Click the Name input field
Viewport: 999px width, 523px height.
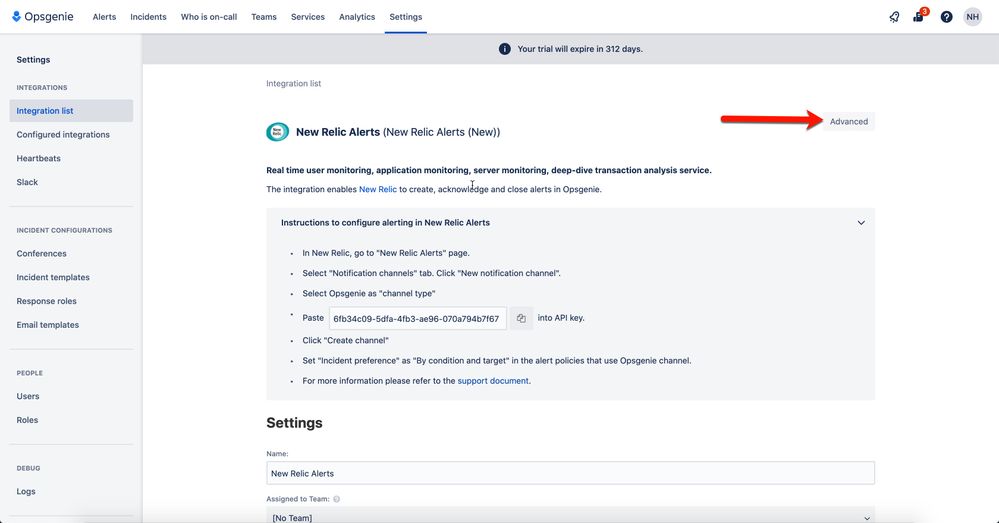pyautogui.click(x=570, y=473)
